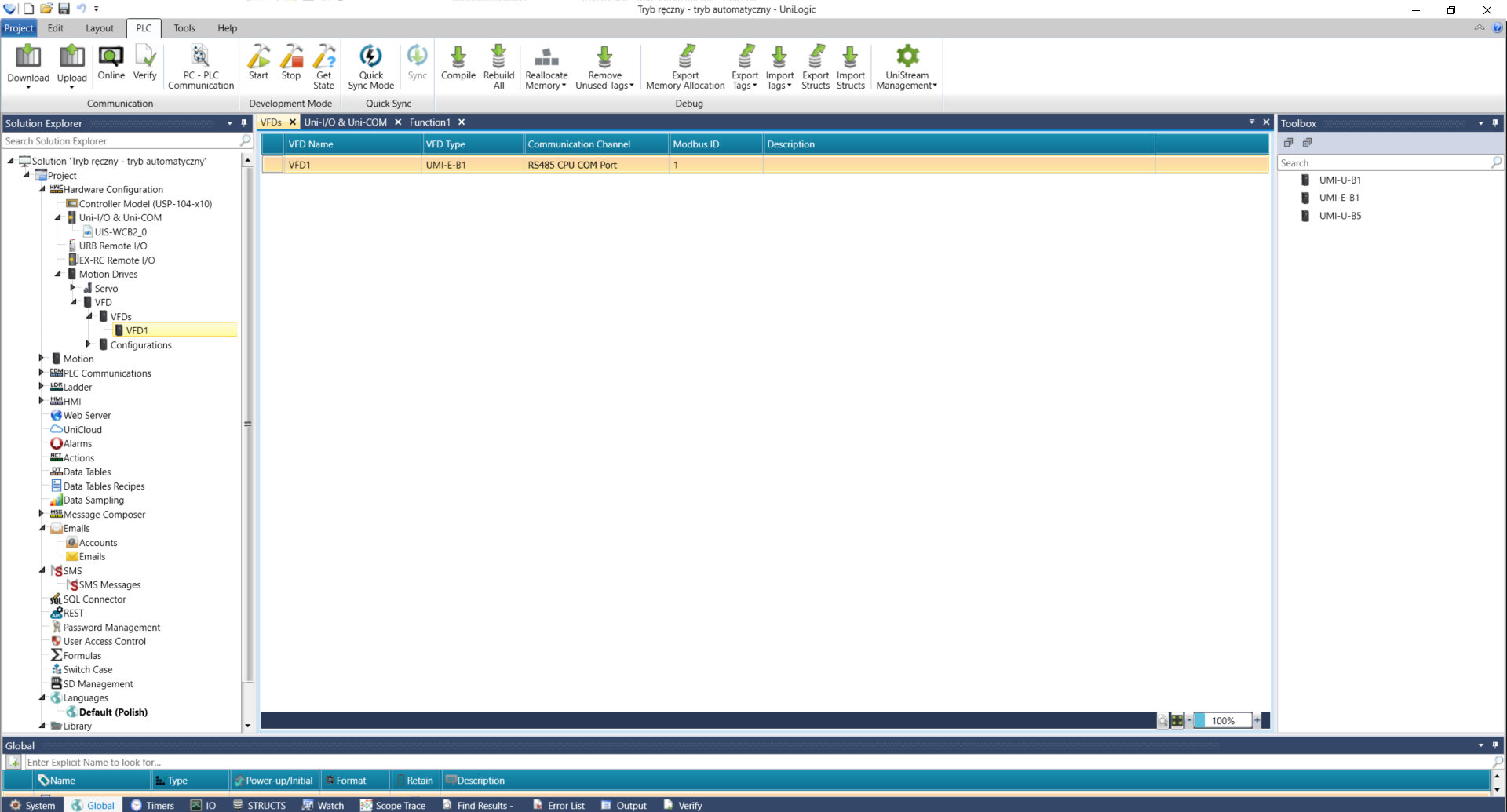The height and width of the screenshot is (812, 1507).
Task: Click the zoom level slider bar
Action: 1223,720
